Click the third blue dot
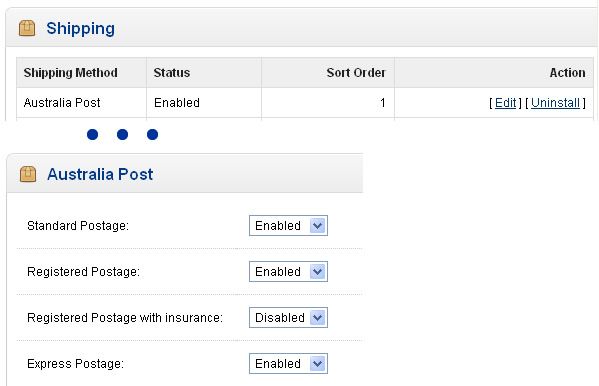Viewport: 599px width, 386px height. click(x=152, y=135)
